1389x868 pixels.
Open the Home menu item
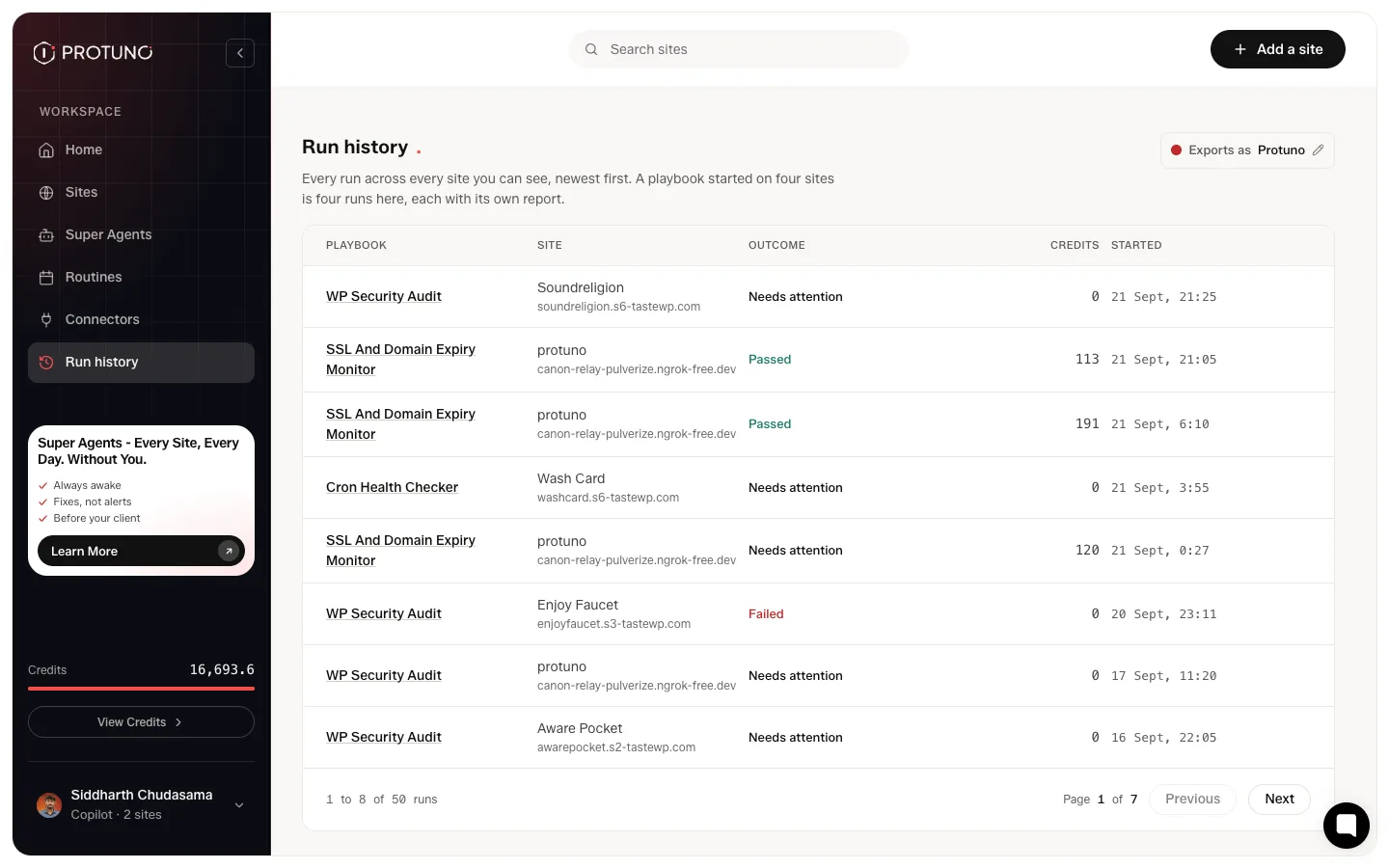click(x=141, y=150)
